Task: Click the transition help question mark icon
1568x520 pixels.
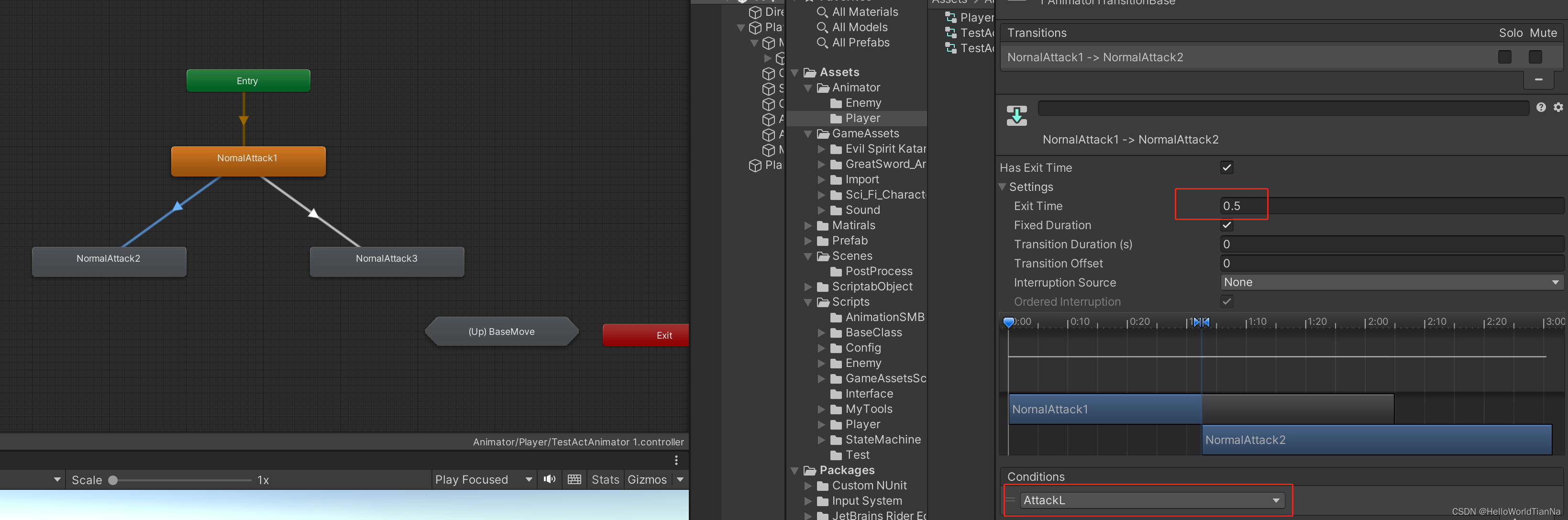Action: tap(1541, 107)
